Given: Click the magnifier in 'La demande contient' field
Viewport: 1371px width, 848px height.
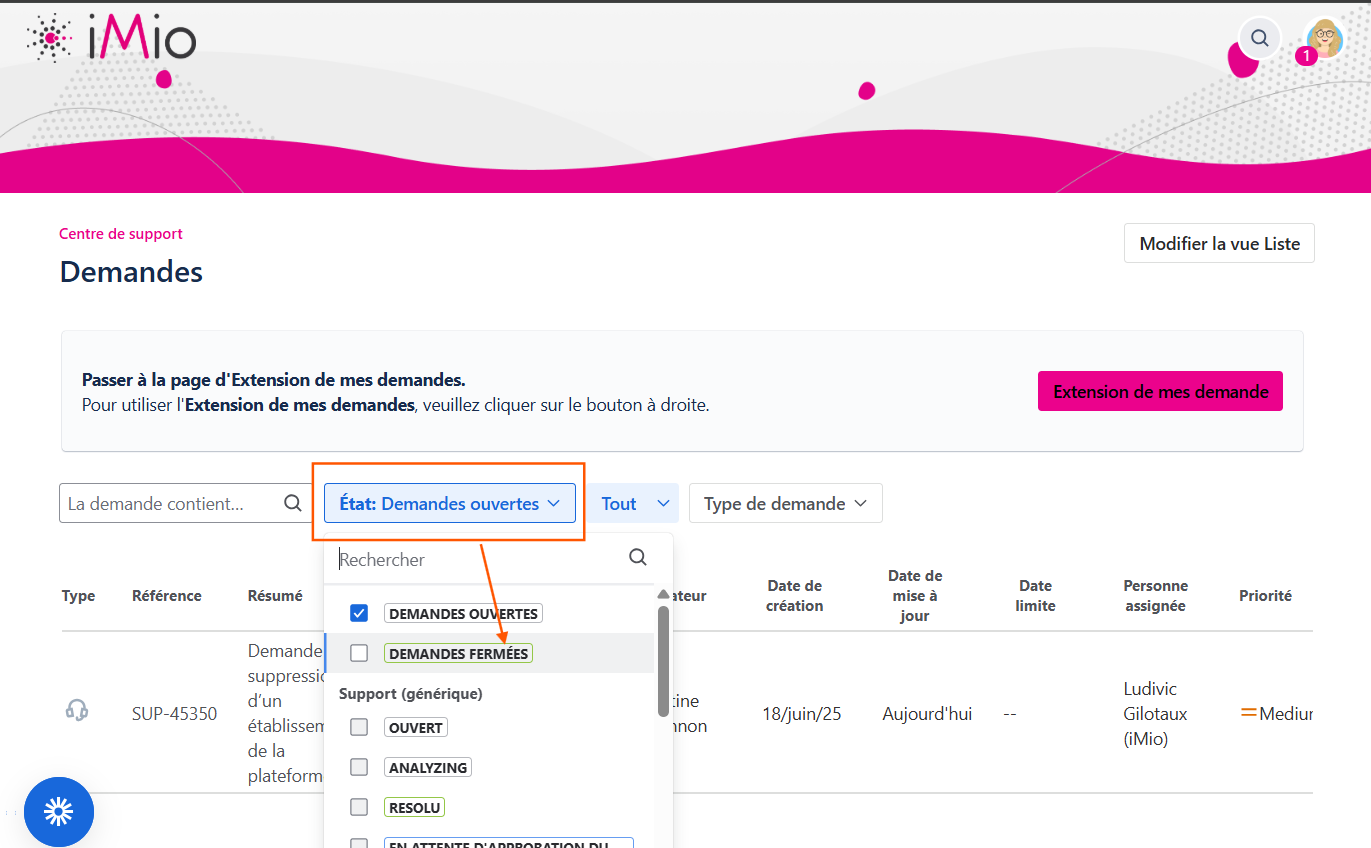Looking at the screenshot, I should click(293, 504).
